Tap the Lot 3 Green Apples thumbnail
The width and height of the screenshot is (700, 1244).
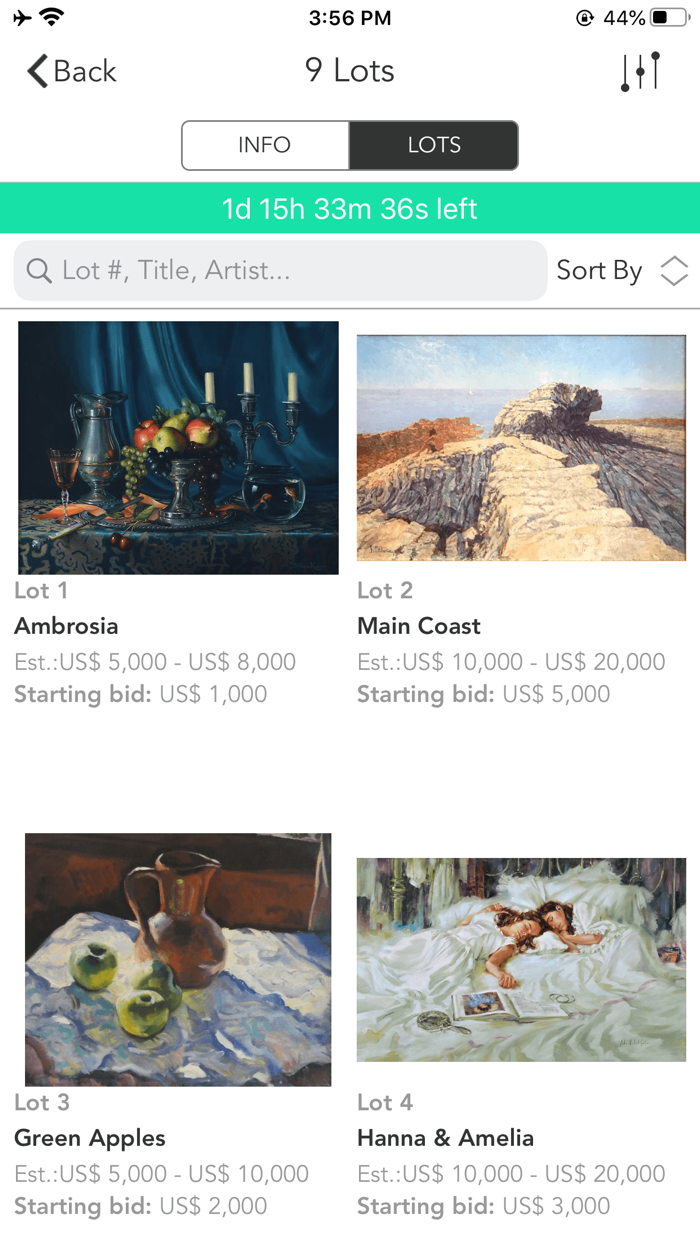point(177,959)
